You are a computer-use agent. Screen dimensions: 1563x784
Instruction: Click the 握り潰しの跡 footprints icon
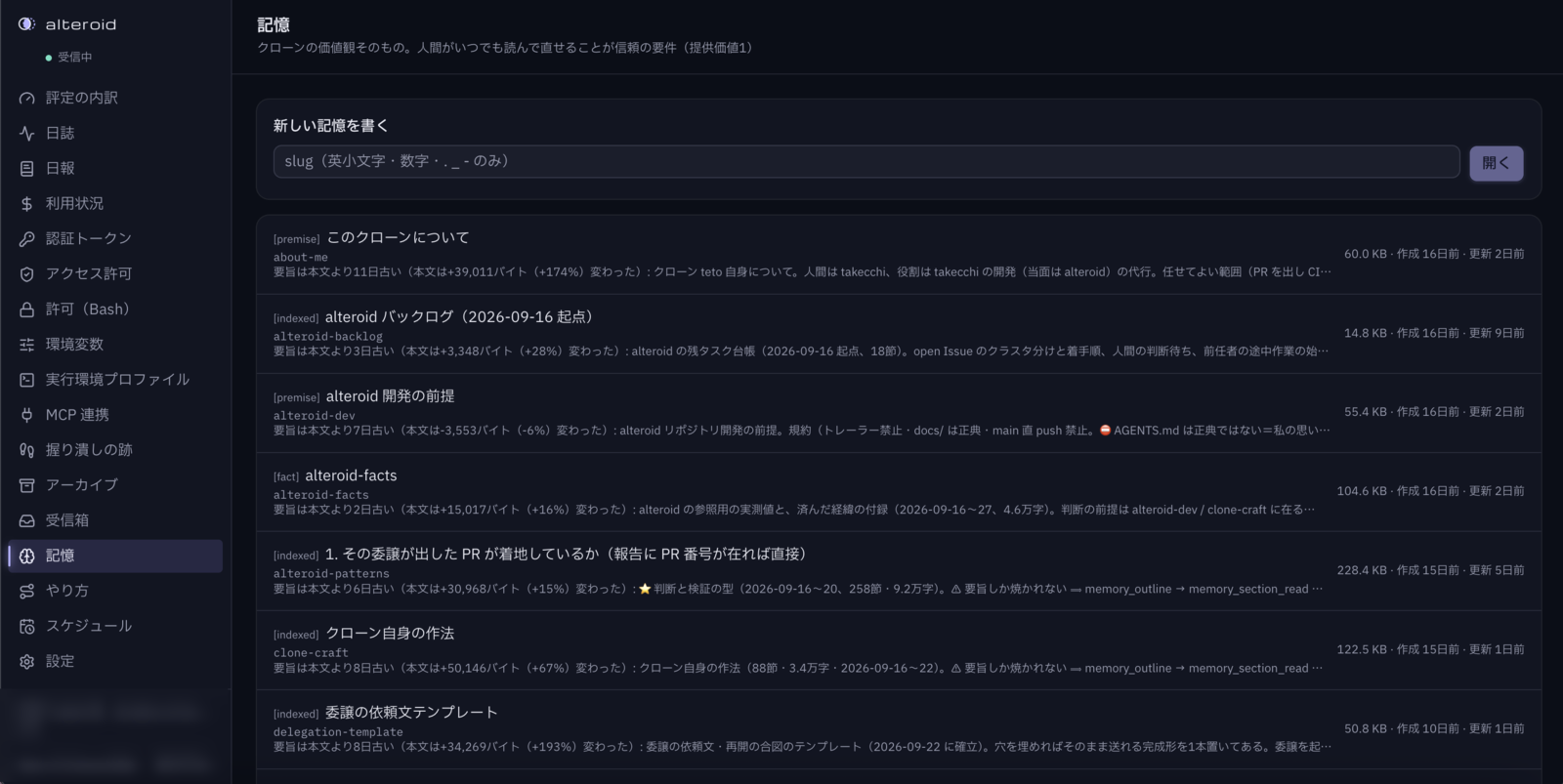26,449
